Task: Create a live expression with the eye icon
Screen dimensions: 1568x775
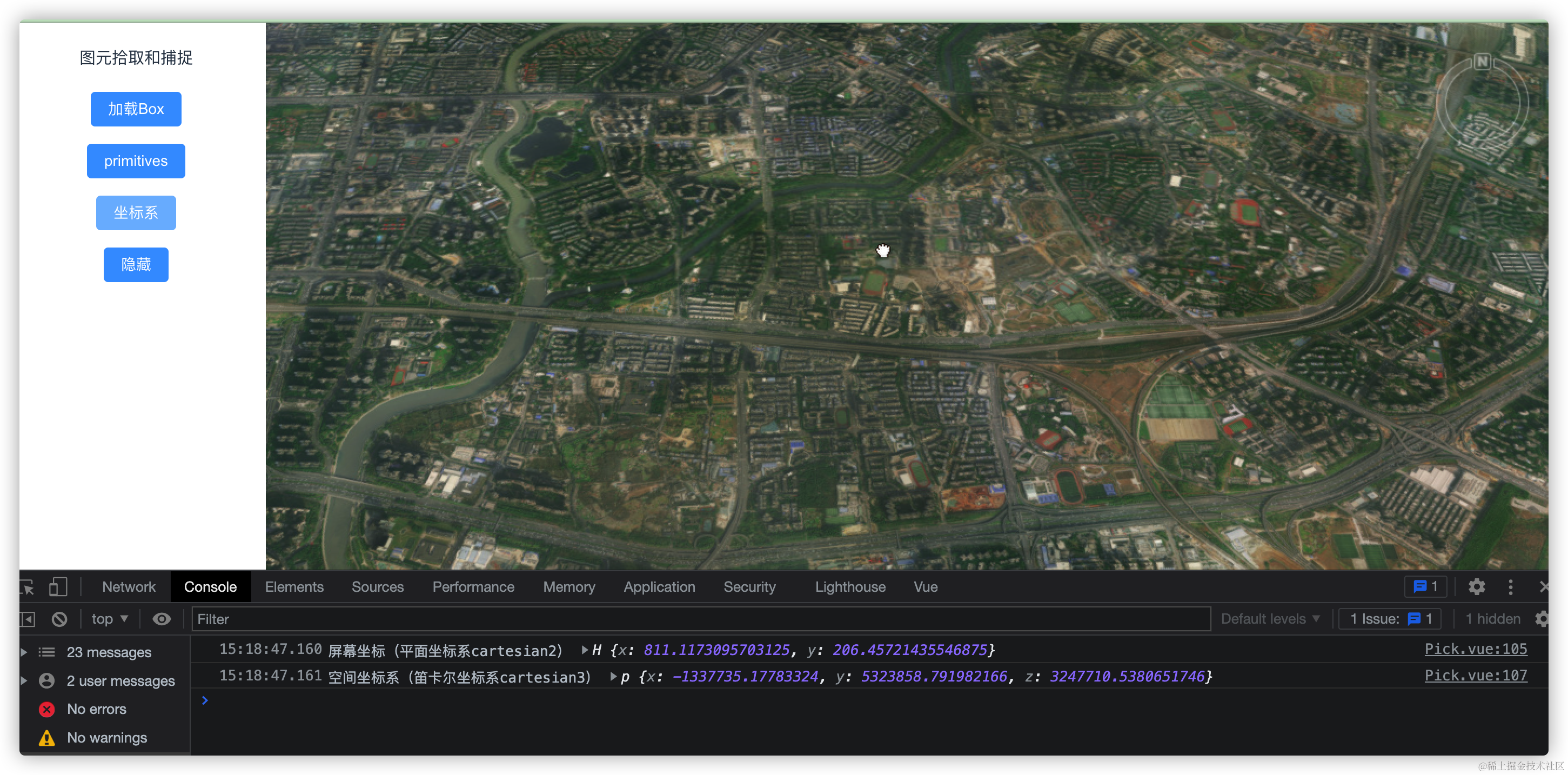Action: [162, 618]
